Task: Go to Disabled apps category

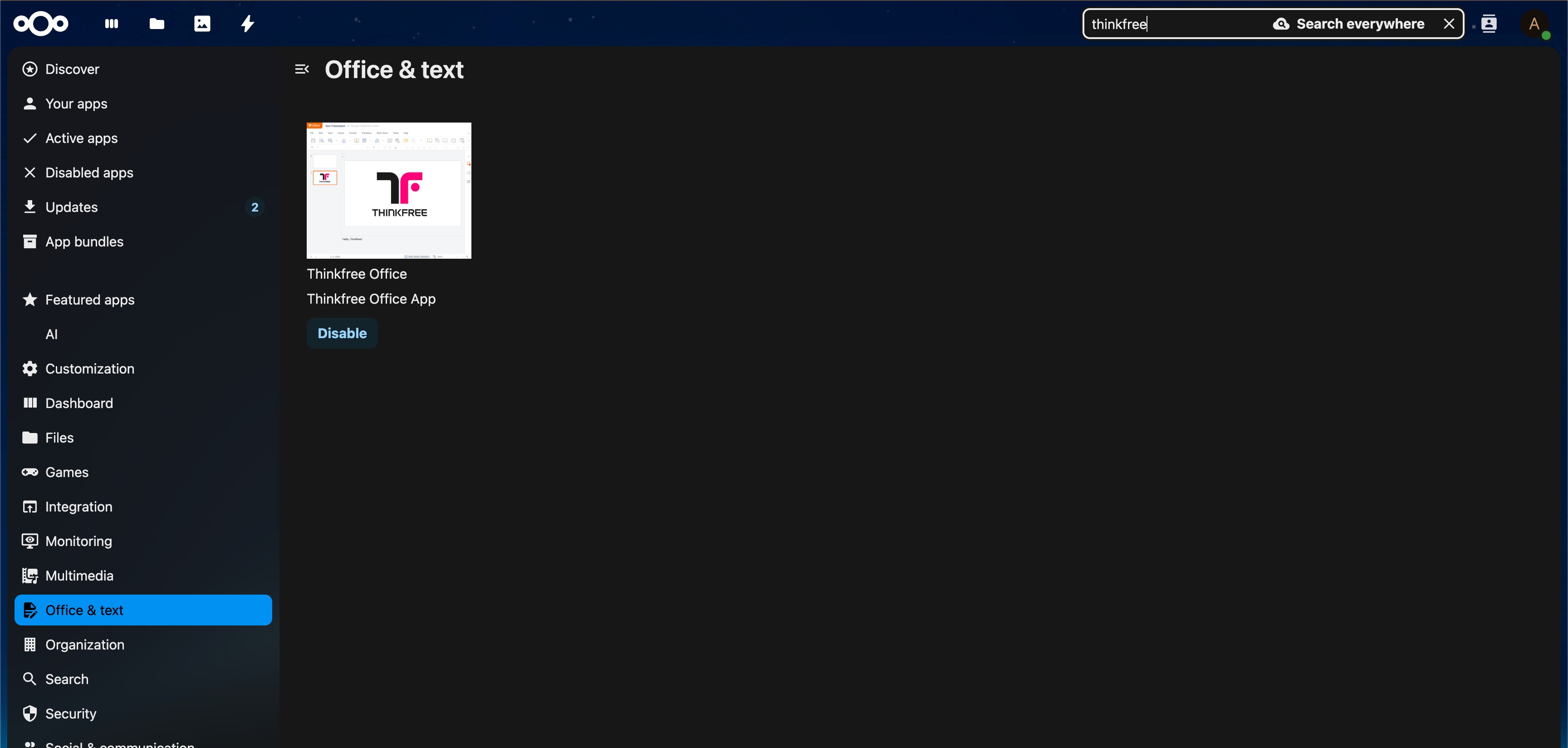Action: coord(89,172)
